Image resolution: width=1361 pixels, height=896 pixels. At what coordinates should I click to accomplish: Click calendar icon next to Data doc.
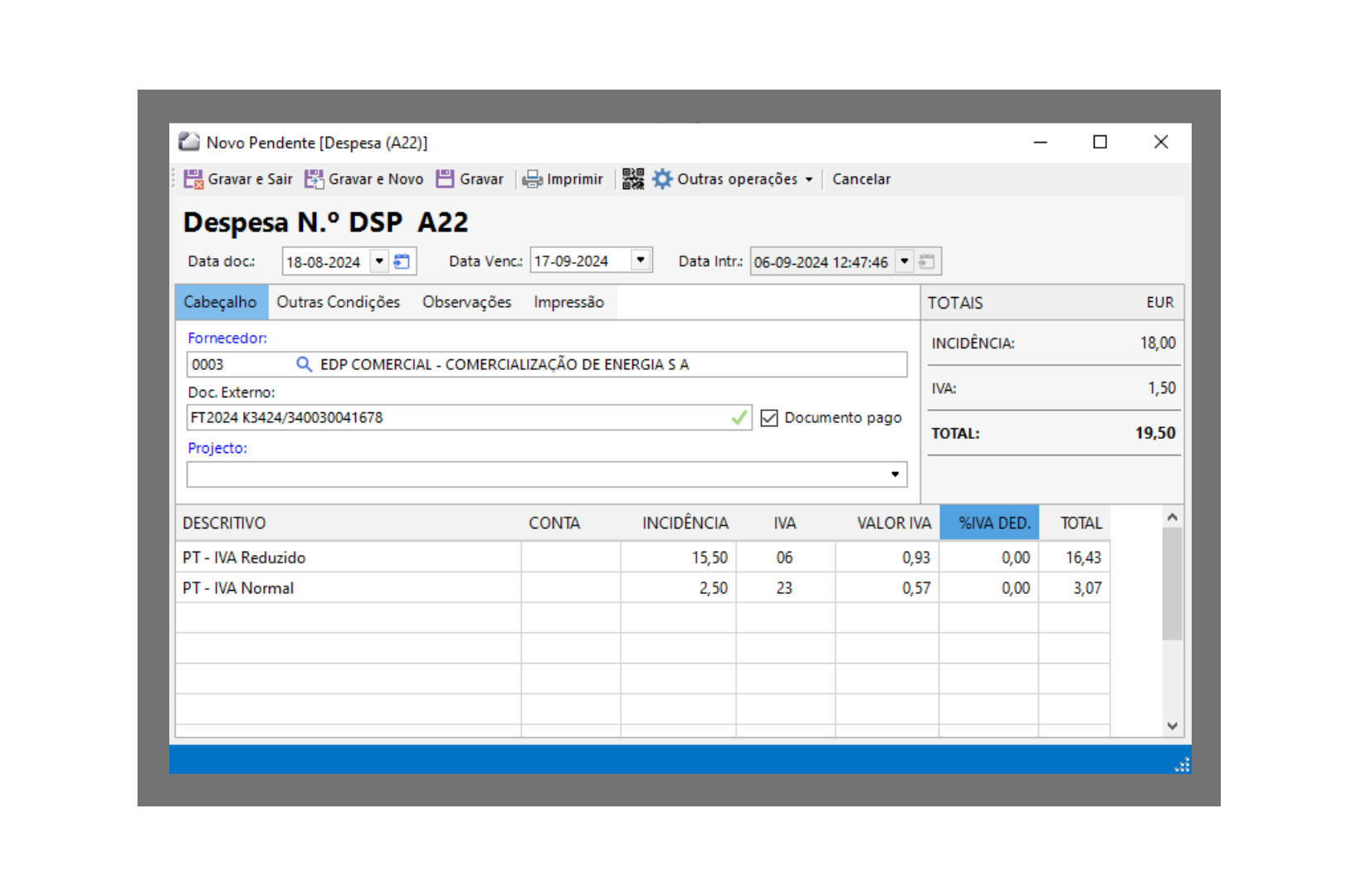(x=402, y=261)
